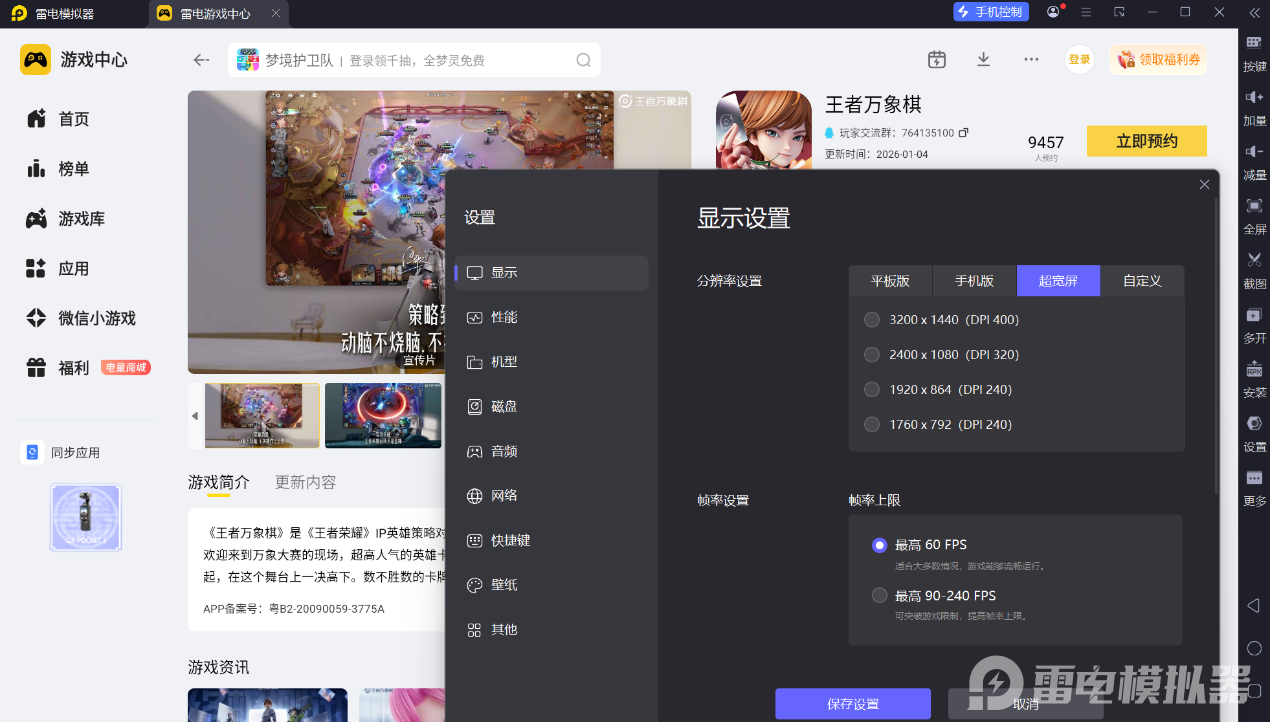Screen dimensions: 1270x722
Task: Select the 1920 x 864 resolution option
Action: pyautogui.click(x=872, y=390)
